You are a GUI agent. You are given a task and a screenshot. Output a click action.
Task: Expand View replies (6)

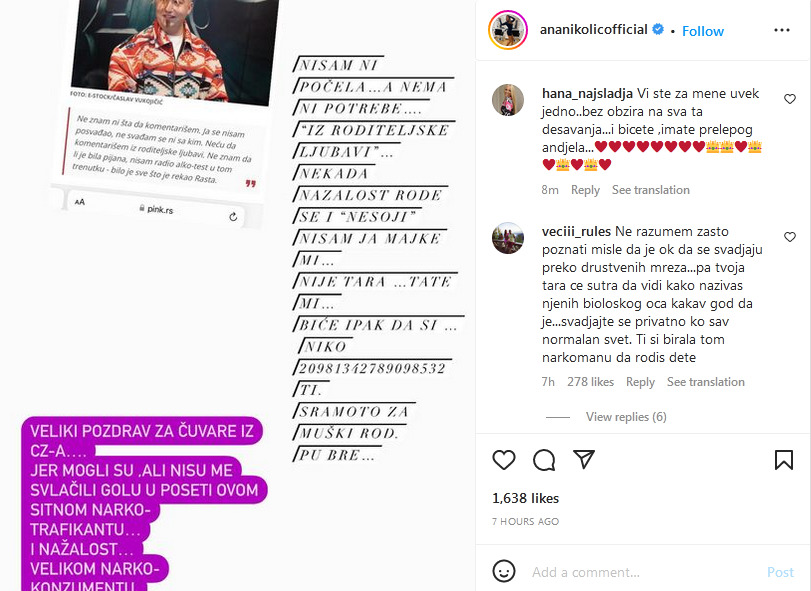pyautogui.click(x=625, y=417)
